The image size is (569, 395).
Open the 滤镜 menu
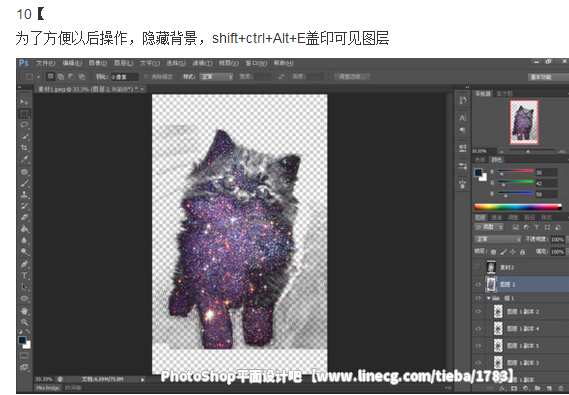pyautogui.click(x=202, y=63)
